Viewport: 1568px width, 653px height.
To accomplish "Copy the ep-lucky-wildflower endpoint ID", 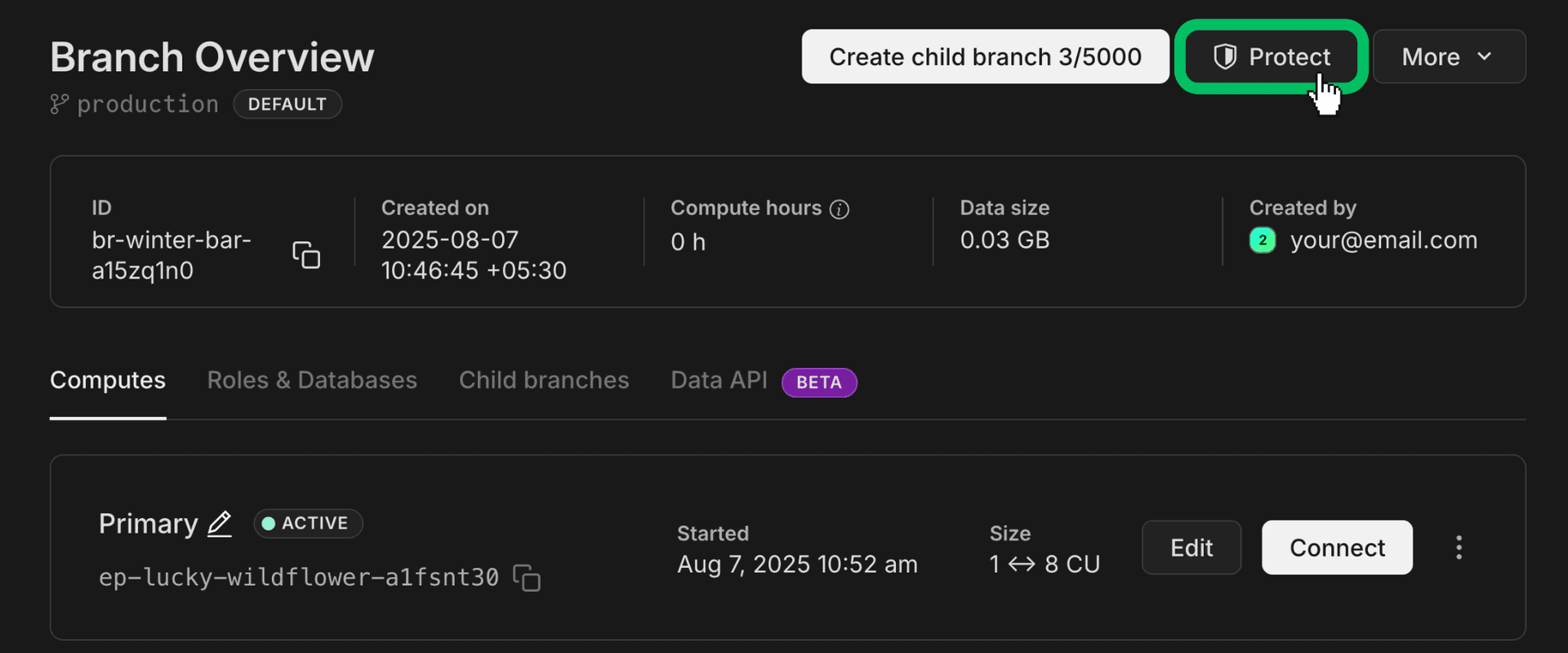I will (527, 578).
